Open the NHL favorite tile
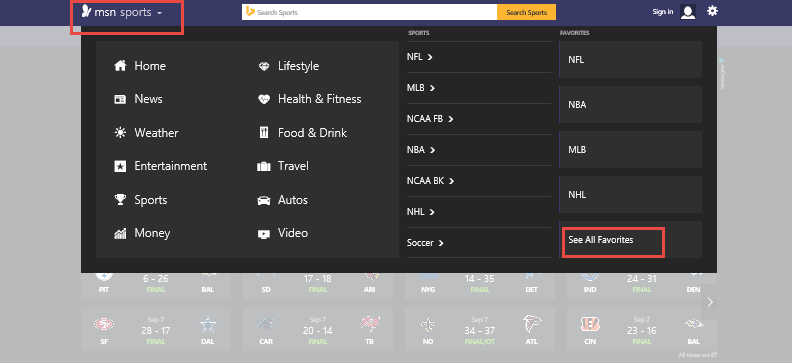The height and width of the screenshot is (363, 792). 630,194
